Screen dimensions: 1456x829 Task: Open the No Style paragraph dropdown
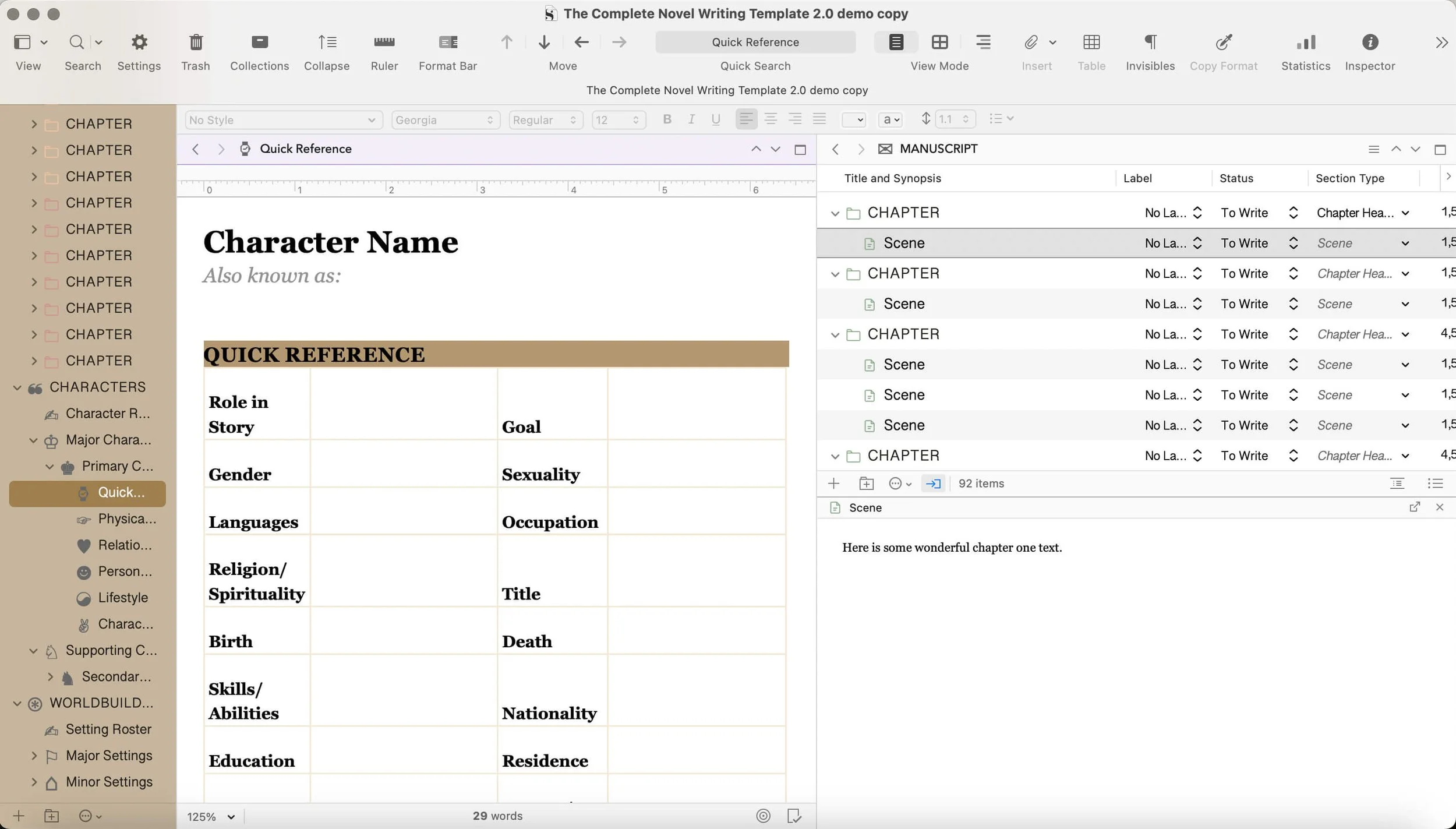[x=283, y=120]
